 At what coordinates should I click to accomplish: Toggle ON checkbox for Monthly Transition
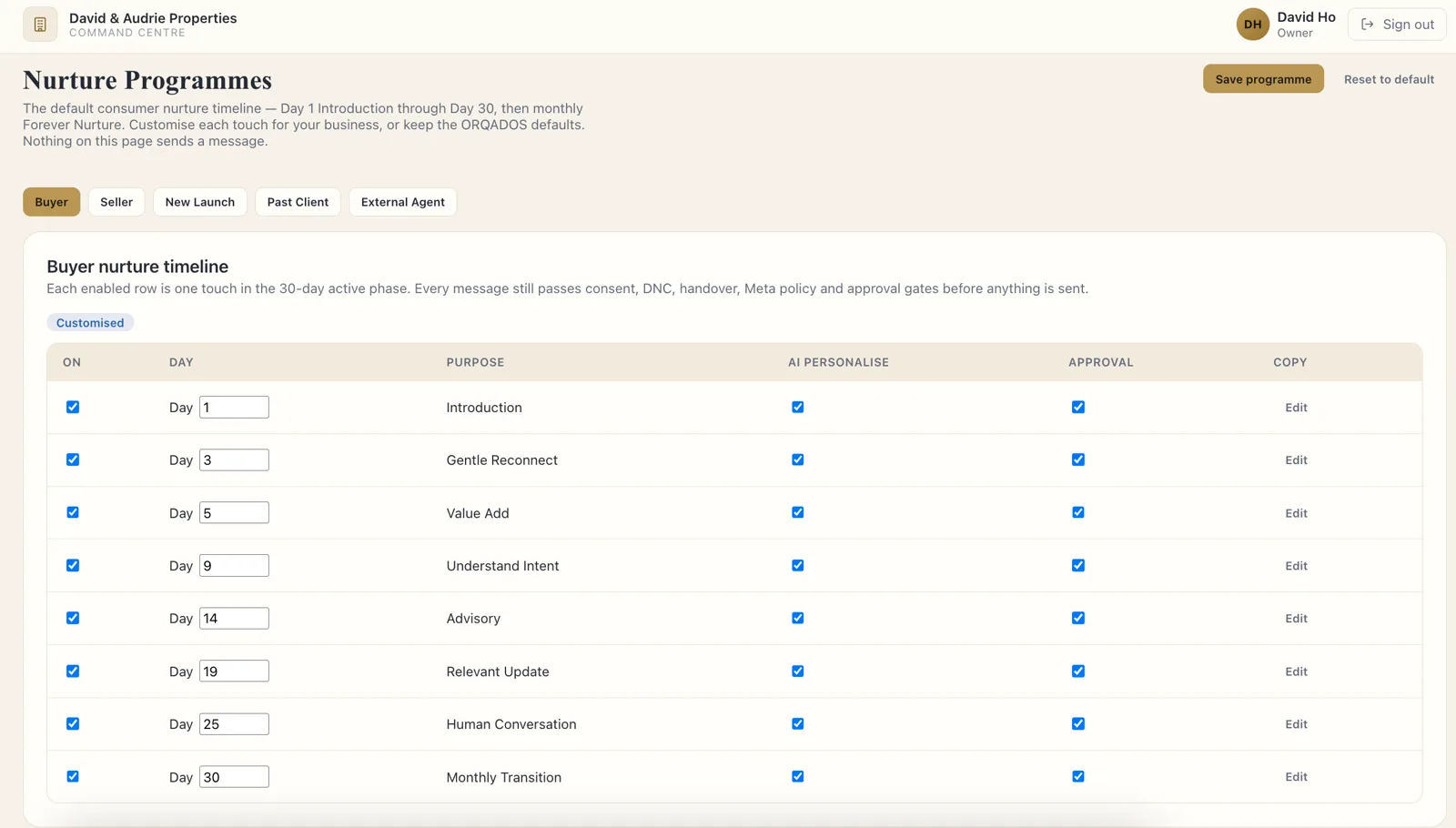click(x=73, y=776)
